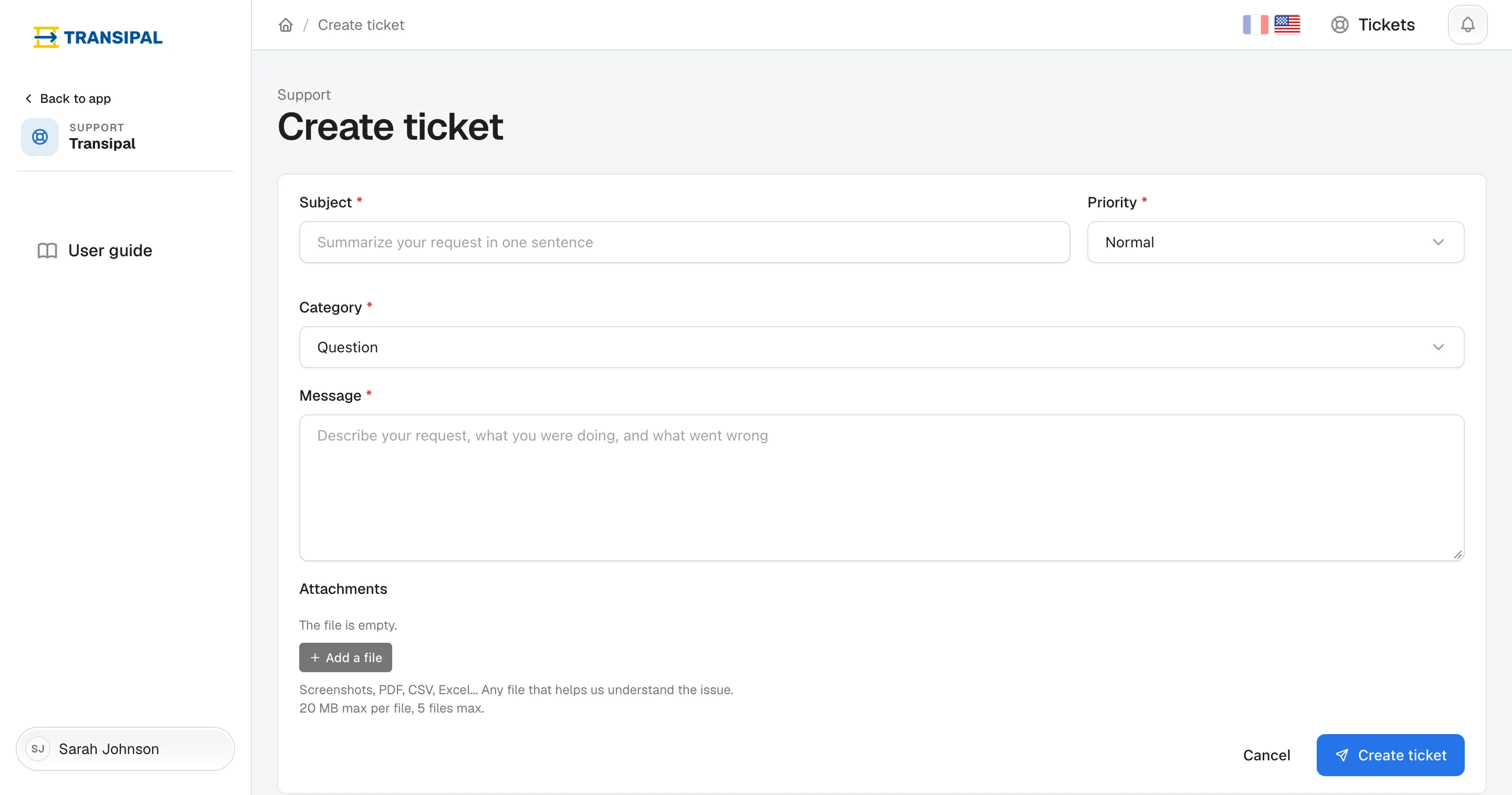Click the Support lifebuoy icon in sidebar
Viewport: 1512px width, 795px height.
40,137
